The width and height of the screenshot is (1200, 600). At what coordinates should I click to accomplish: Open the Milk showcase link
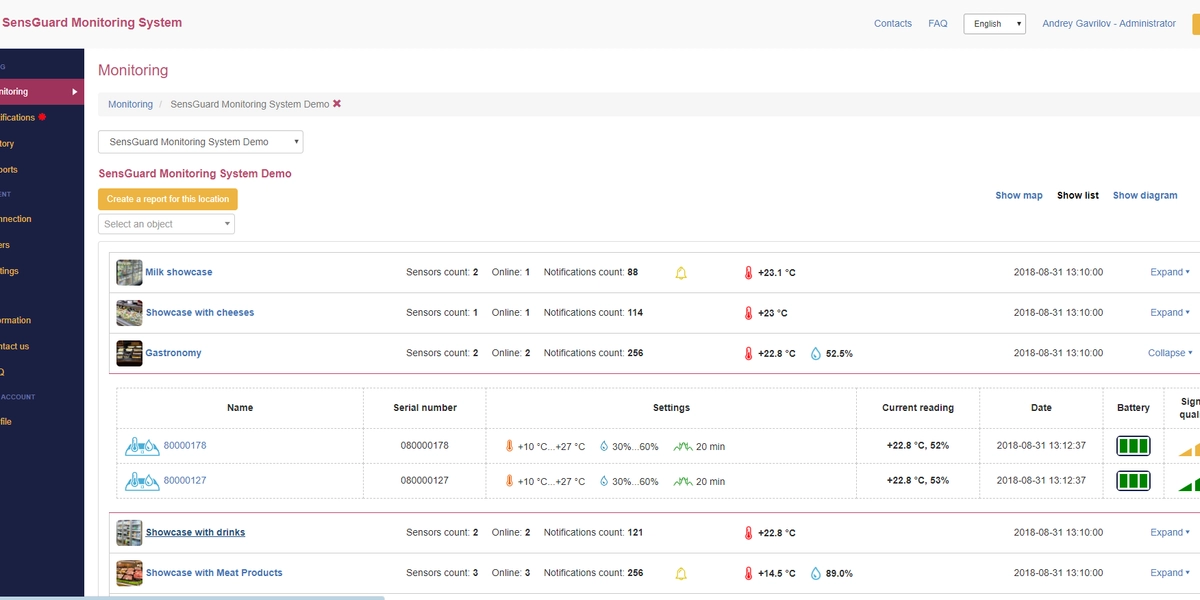pyautogui.click(x=179, y=272)
